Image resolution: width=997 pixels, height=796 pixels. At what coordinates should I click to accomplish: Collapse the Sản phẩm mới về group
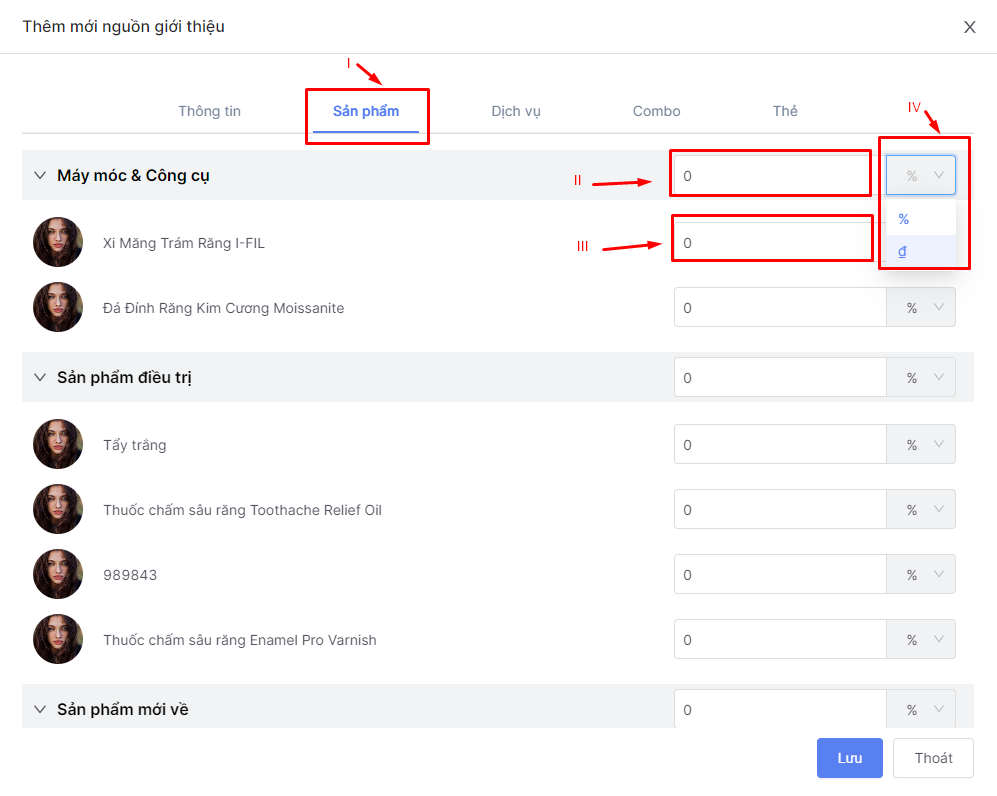[x=40, y=709]
